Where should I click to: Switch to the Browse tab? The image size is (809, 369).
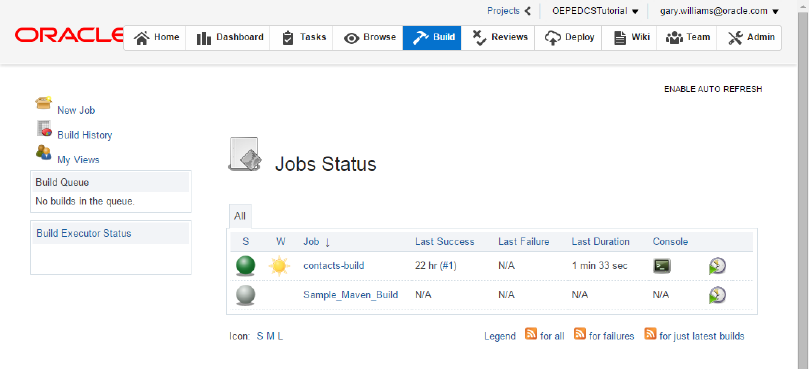(369, 38)
